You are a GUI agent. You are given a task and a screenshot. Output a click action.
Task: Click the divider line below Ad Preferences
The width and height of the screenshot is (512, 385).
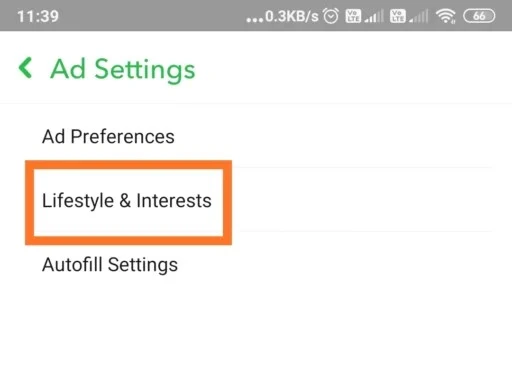pos(362,167)
